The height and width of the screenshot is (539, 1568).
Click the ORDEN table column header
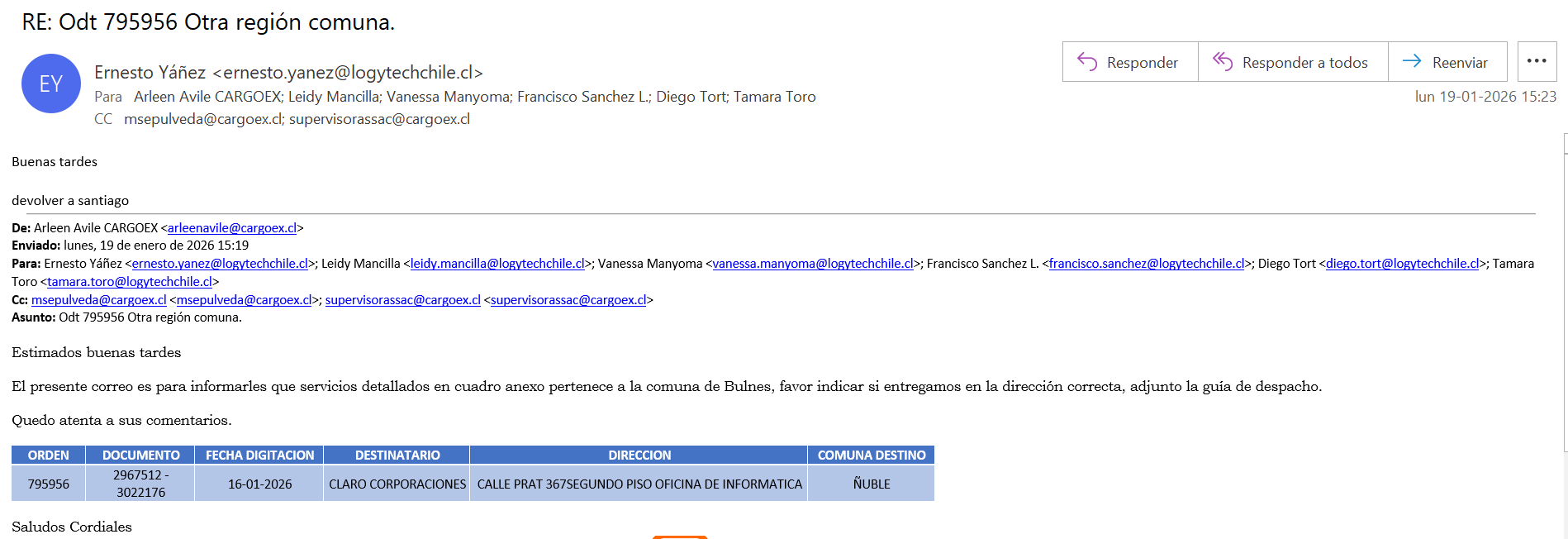(49, 456)
